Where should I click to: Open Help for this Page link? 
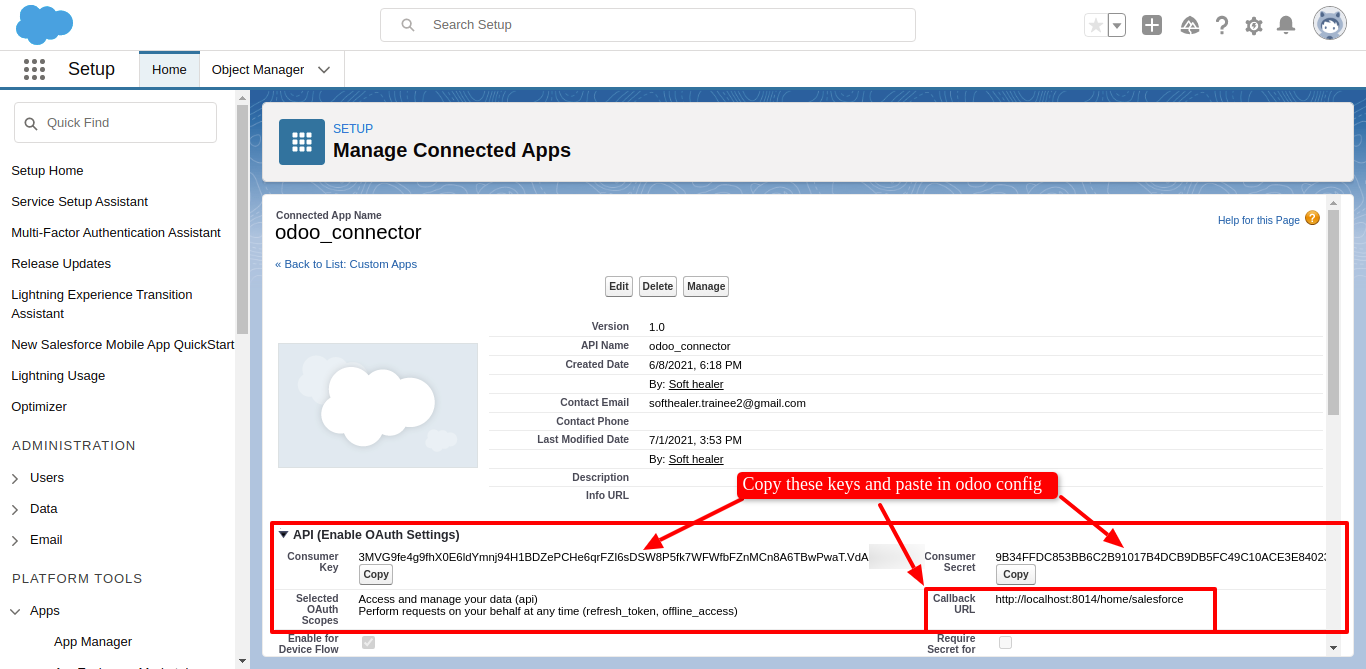[1258, 220]
